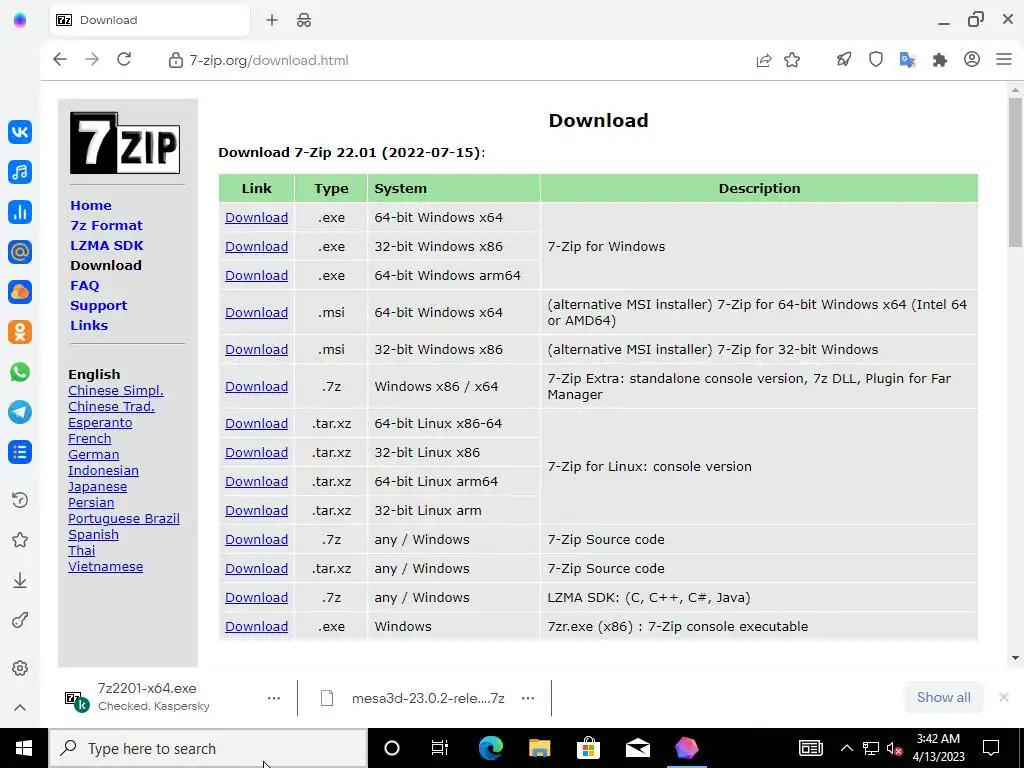Open the browser hamburger menu
The width and height of the screenshot is (1024, 768).
pos(1004,59)
